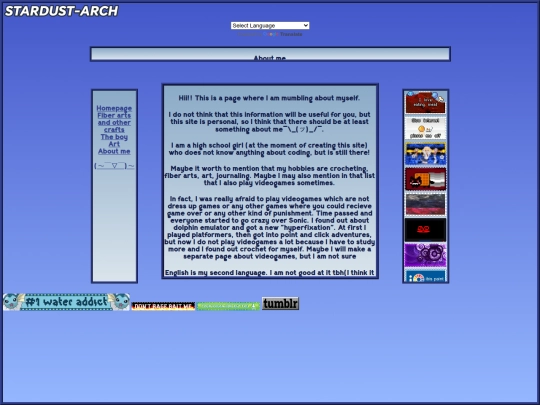The image size is (540, 405).
Task: Click the paragraph starting 'Maybe it worth to mention'
Action: tap(270, 176)
